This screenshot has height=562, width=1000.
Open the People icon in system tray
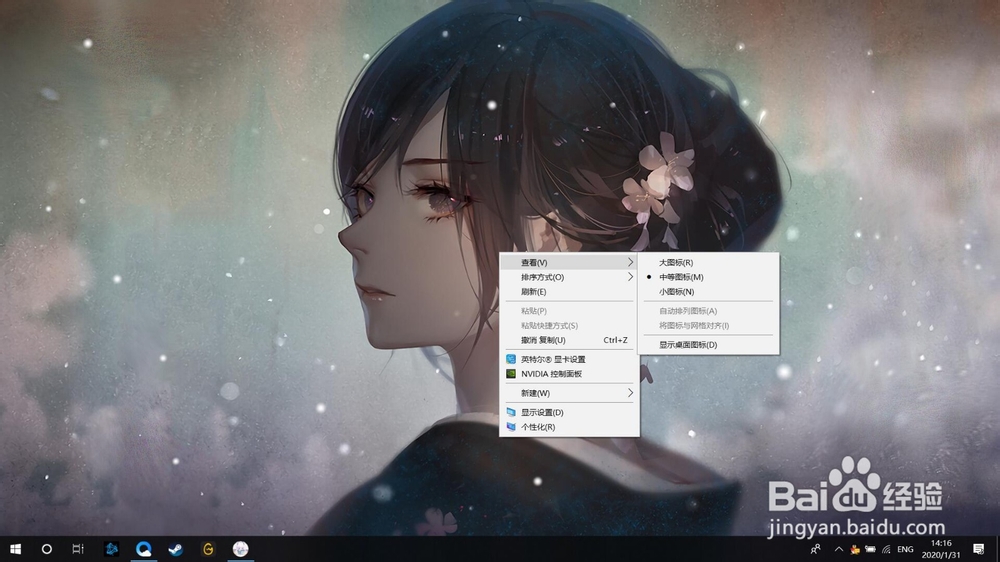pyautogui.click(x=815, y=549)
